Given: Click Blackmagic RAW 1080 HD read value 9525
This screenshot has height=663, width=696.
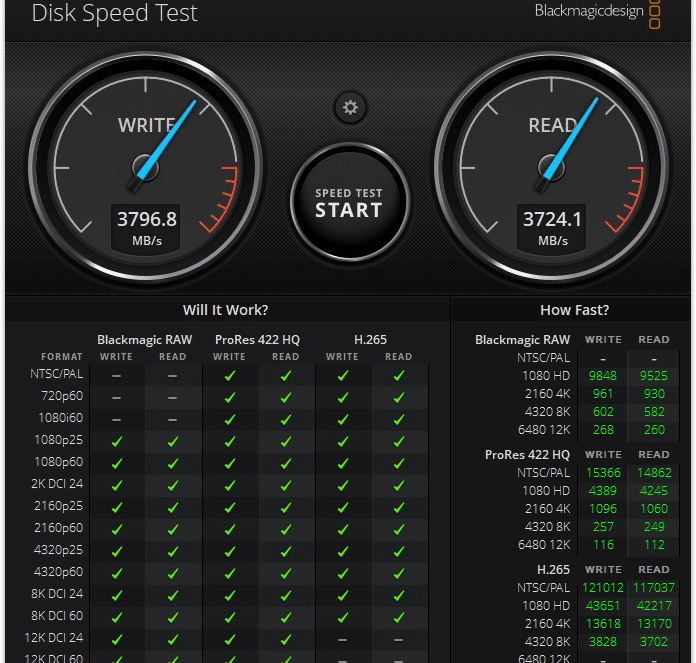Looking at the screenshot, I should [653, 376].
